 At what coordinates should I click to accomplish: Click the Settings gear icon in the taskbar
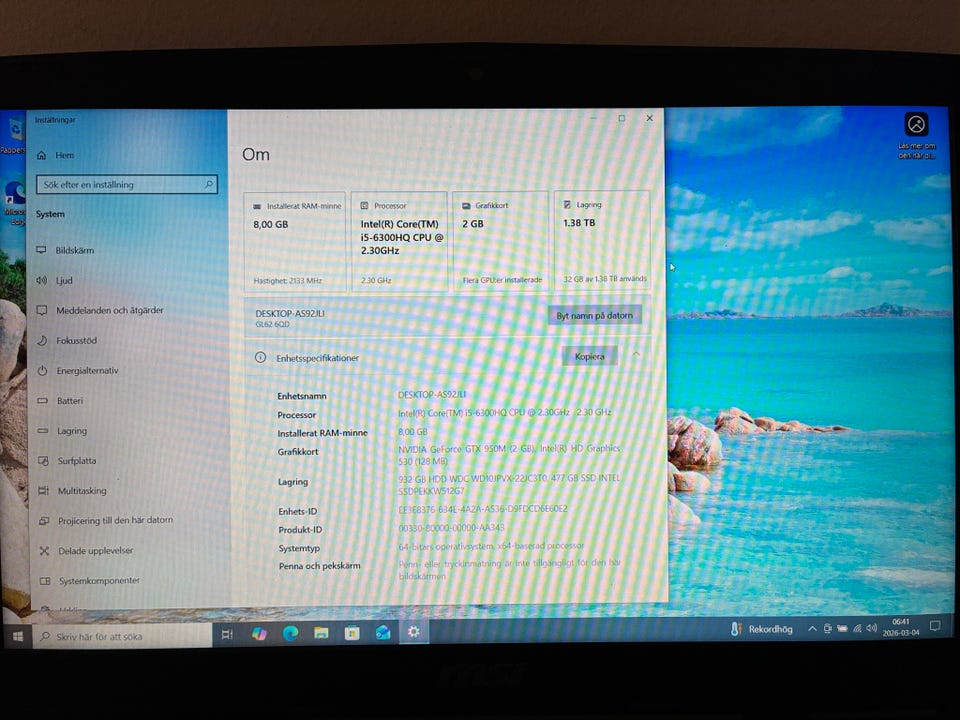pyautogui.click(x=414, y=631)
